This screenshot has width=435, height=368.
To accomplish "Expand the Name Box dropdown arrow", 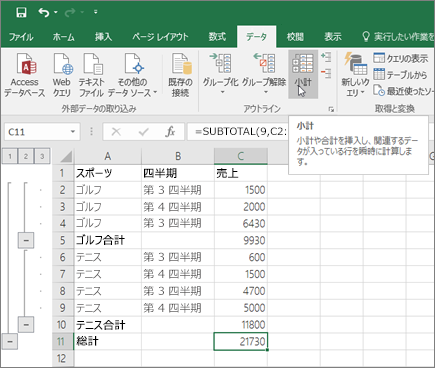I will pos(73,132).
